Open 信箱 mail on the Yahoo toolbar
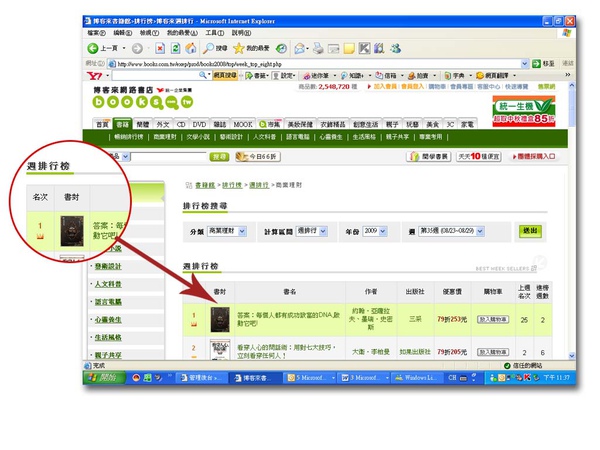This screenshot has height=450, width=600. 387,76
